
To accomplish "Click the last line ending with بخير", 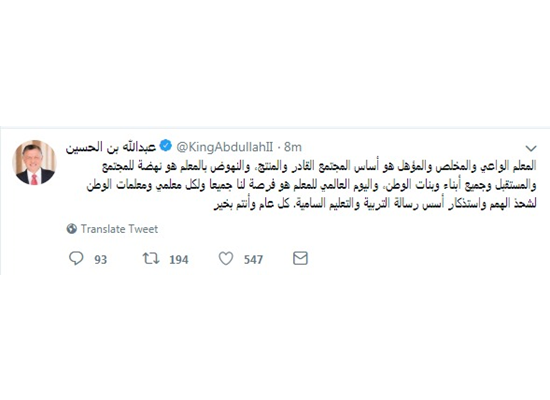I will tap(375, 204).
